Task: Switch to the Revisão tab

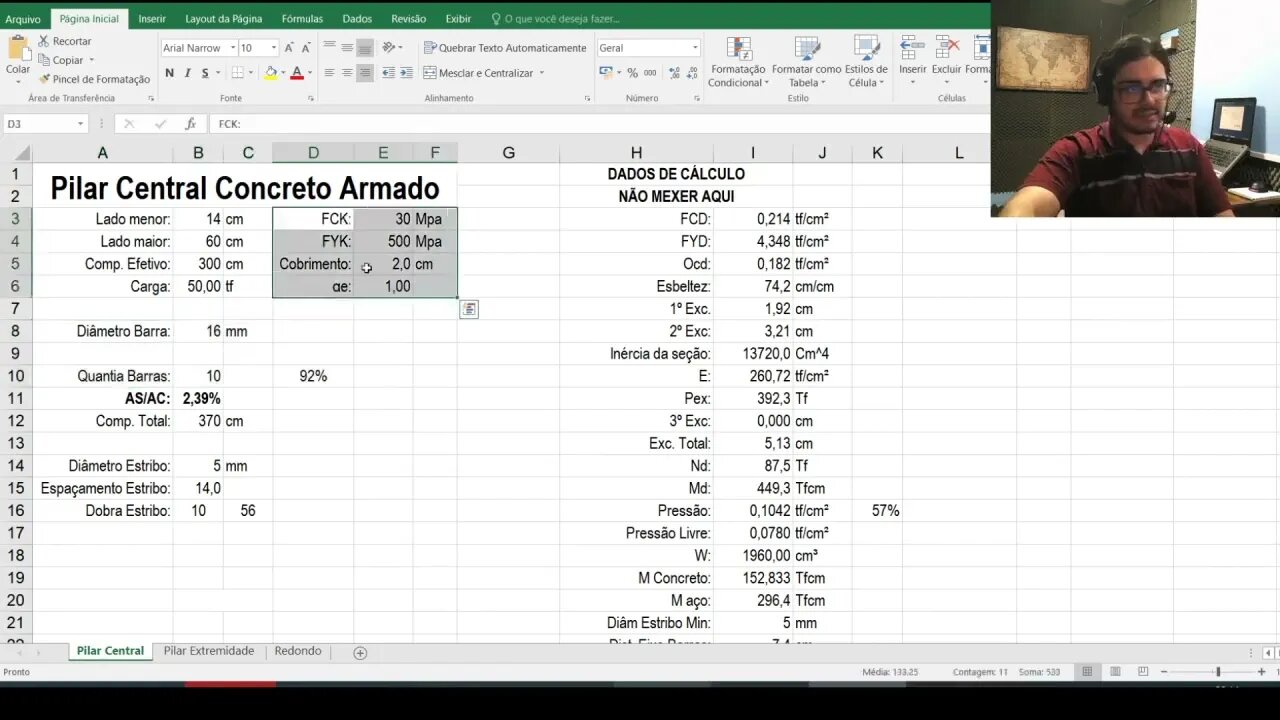Action: pyautogui.click(x=408, y=19)
